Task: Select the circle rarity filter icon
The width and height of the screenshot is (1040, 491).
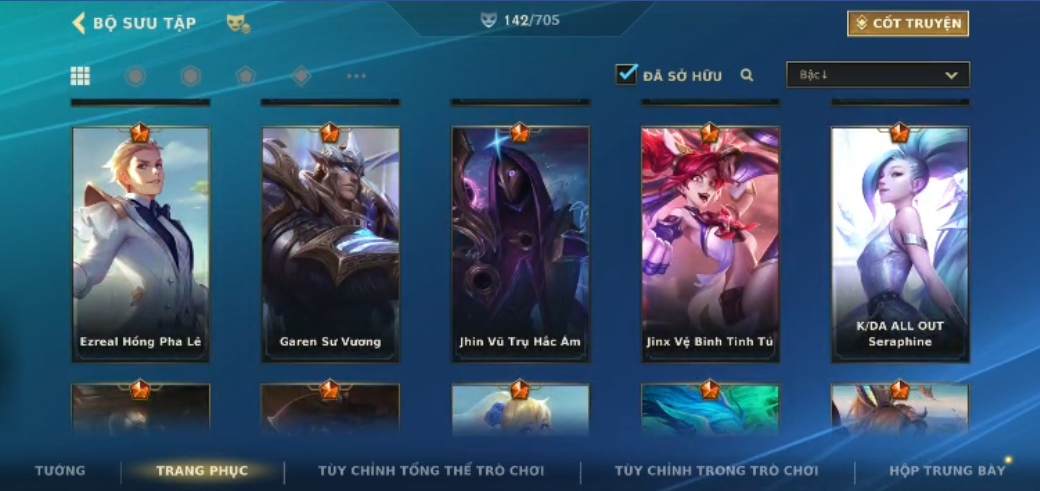Action: click(135, 76)
